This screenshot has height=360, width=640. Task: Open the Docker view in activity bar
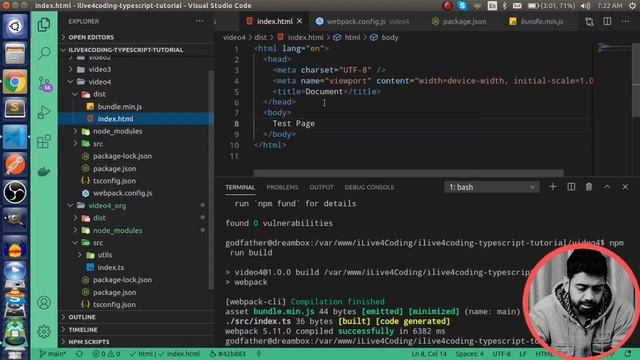click(x=44, y=171)
